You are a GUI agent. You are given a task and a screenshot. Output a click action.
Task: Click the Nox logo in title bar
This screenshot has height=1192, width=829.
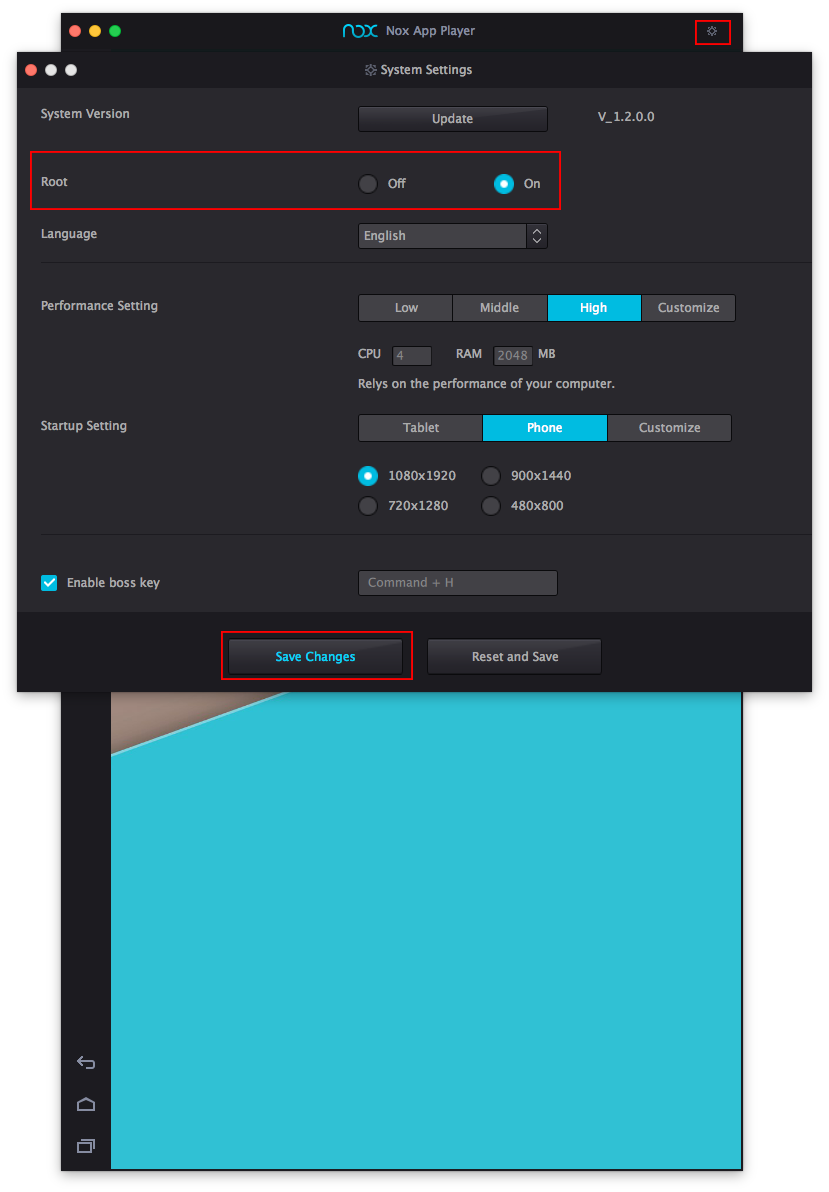tap(360, 31)
